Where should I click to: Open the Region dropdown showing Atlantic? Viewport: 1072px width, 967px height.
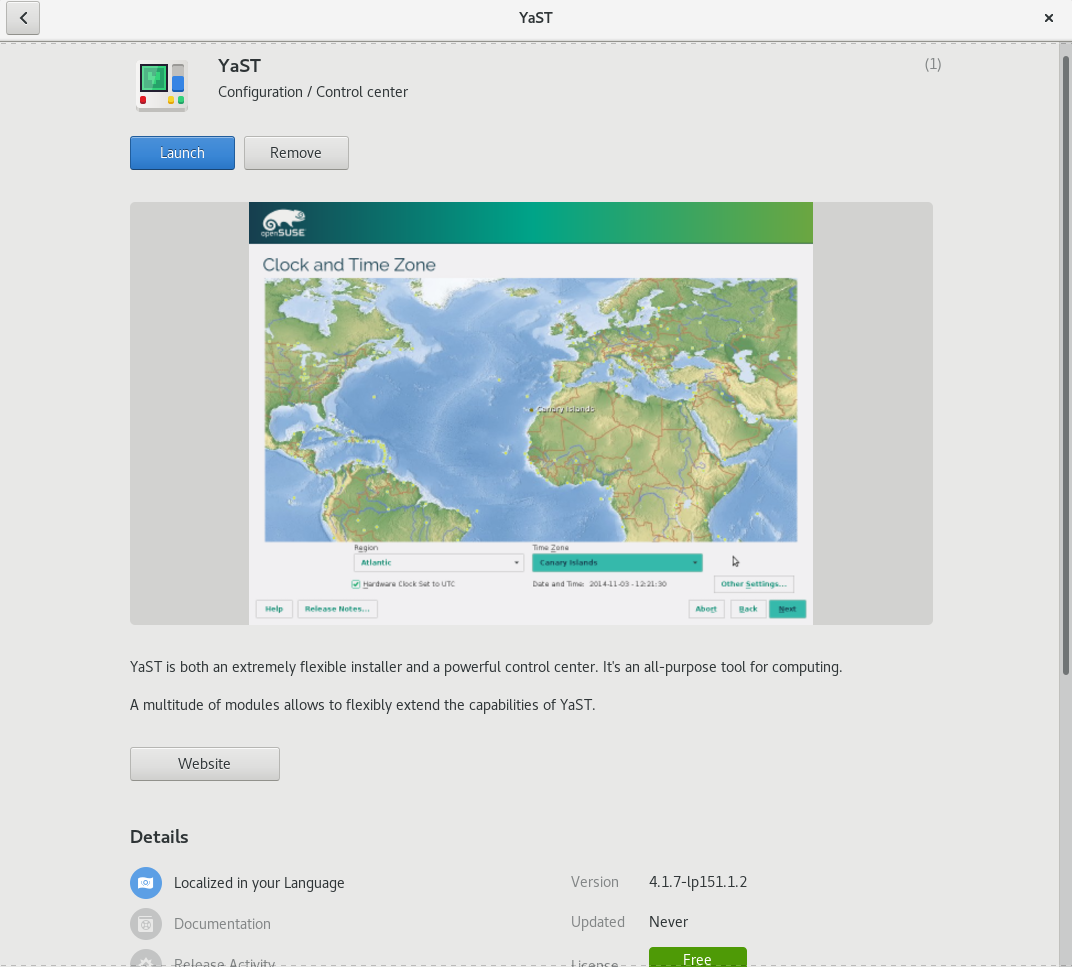438,563
